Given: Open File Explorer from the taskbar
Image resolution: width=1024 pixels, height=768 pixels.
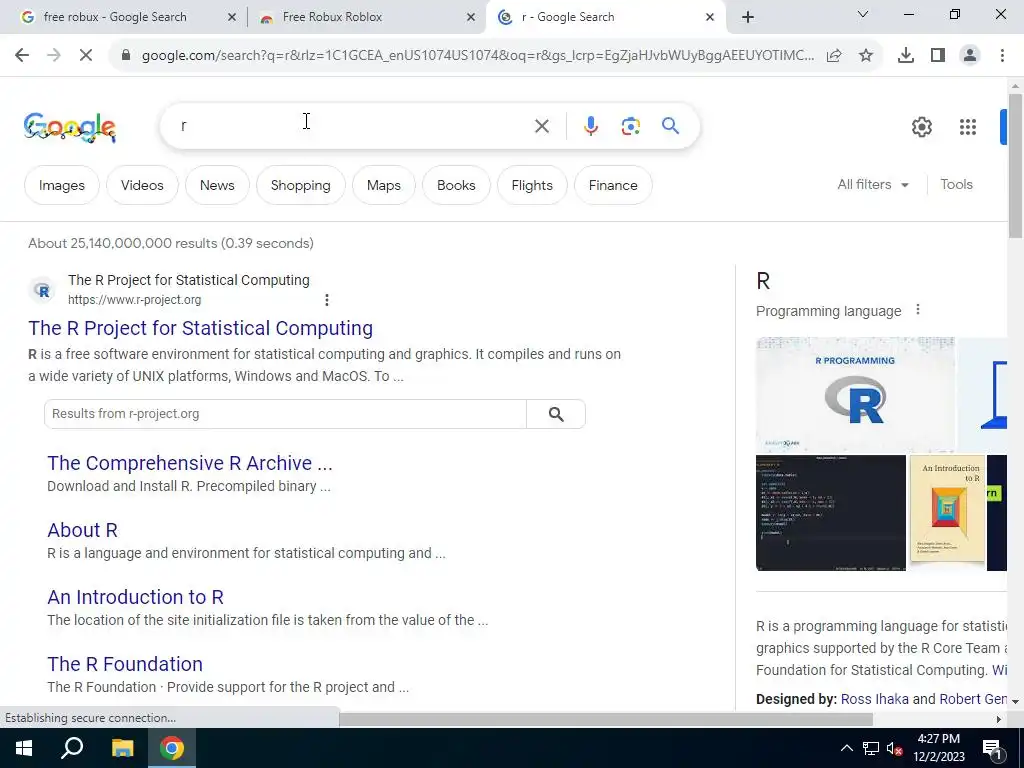Looking at the screenshot, I should point(122,748).
